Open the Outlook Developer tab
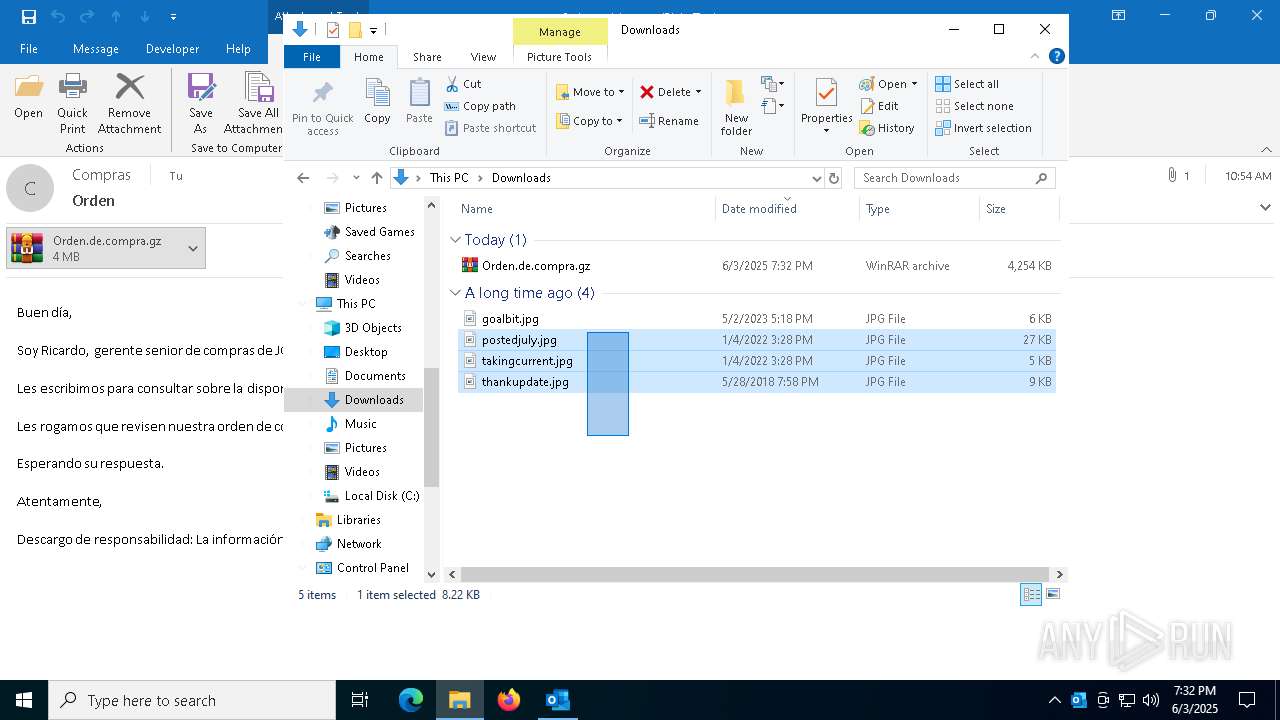The image size is (1280, 720). click(x=172, y=49)
